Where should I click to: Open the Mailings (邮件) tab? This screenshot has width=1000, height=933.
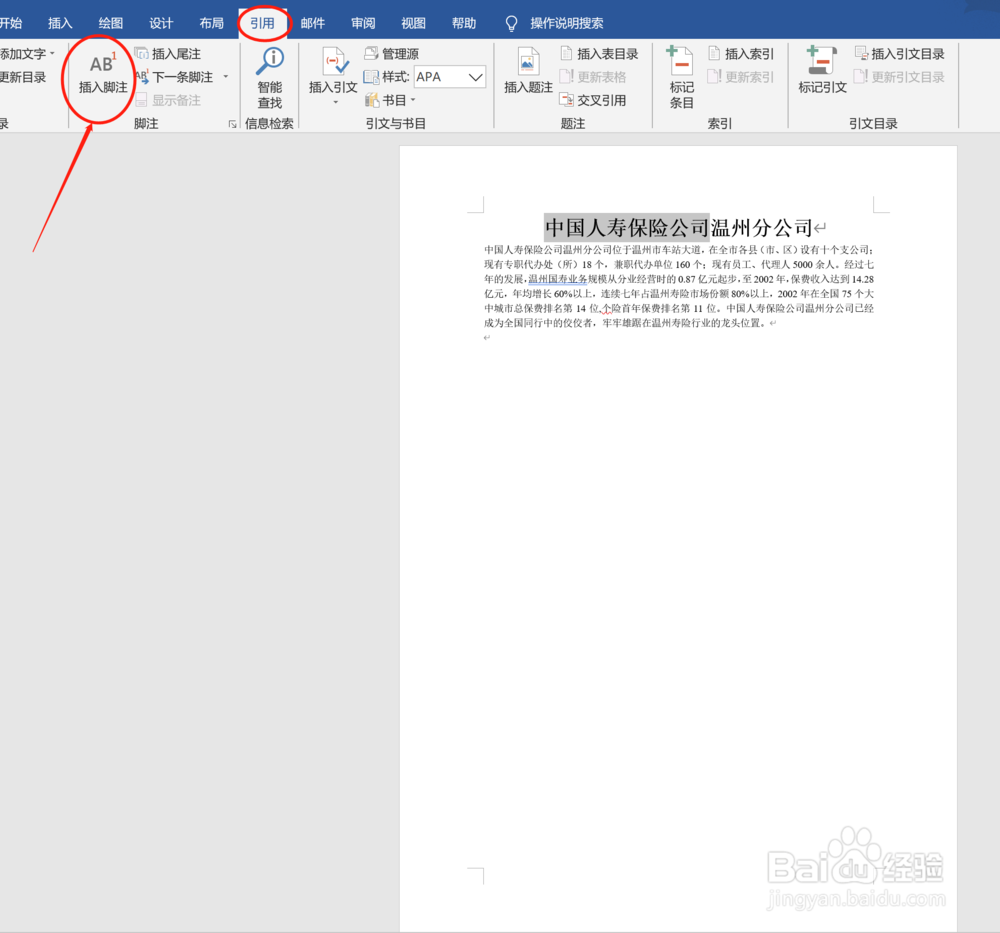click(x=312, y=23)
